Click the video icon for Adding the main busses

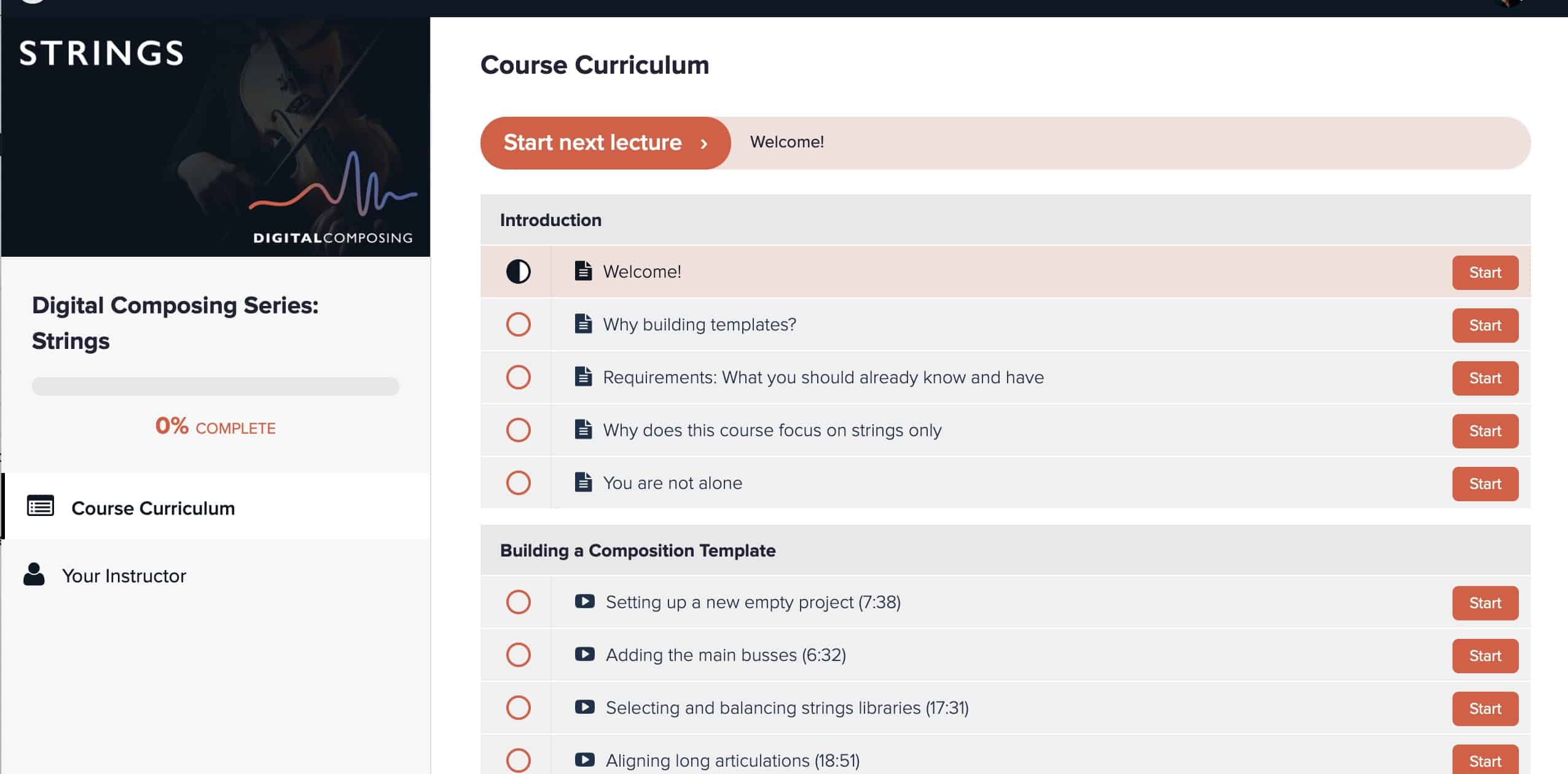[584, 654]
